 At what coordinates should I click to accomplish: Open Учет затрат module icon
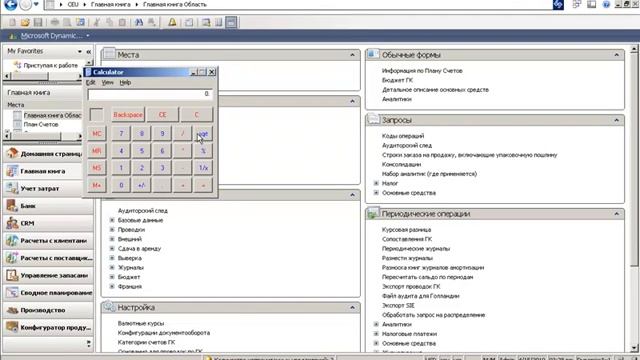tap(12, 188)
